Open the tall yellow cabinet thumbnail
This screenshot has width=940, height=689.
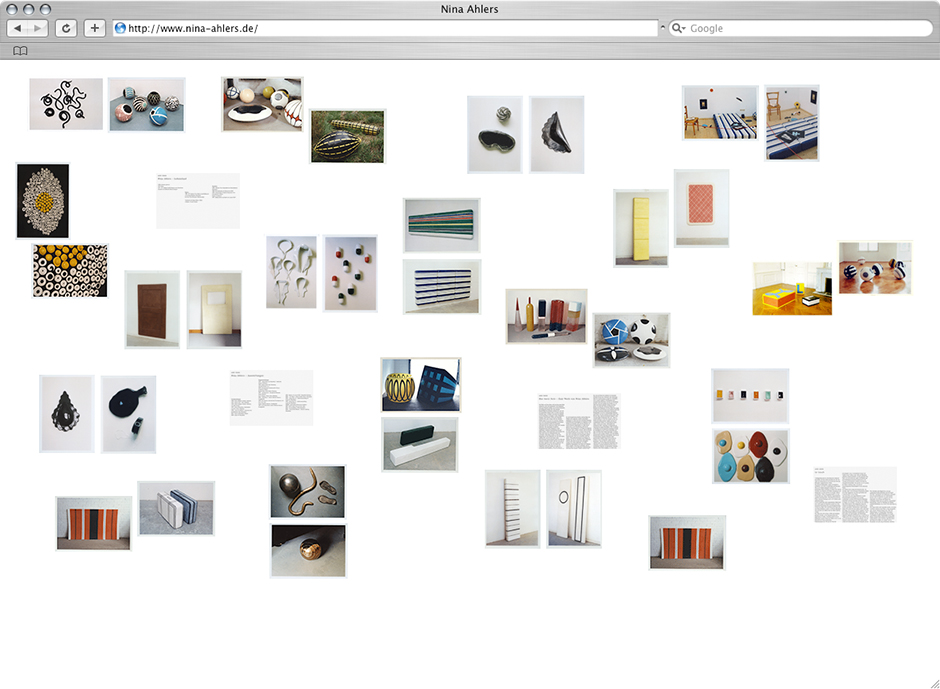[641, 228]
